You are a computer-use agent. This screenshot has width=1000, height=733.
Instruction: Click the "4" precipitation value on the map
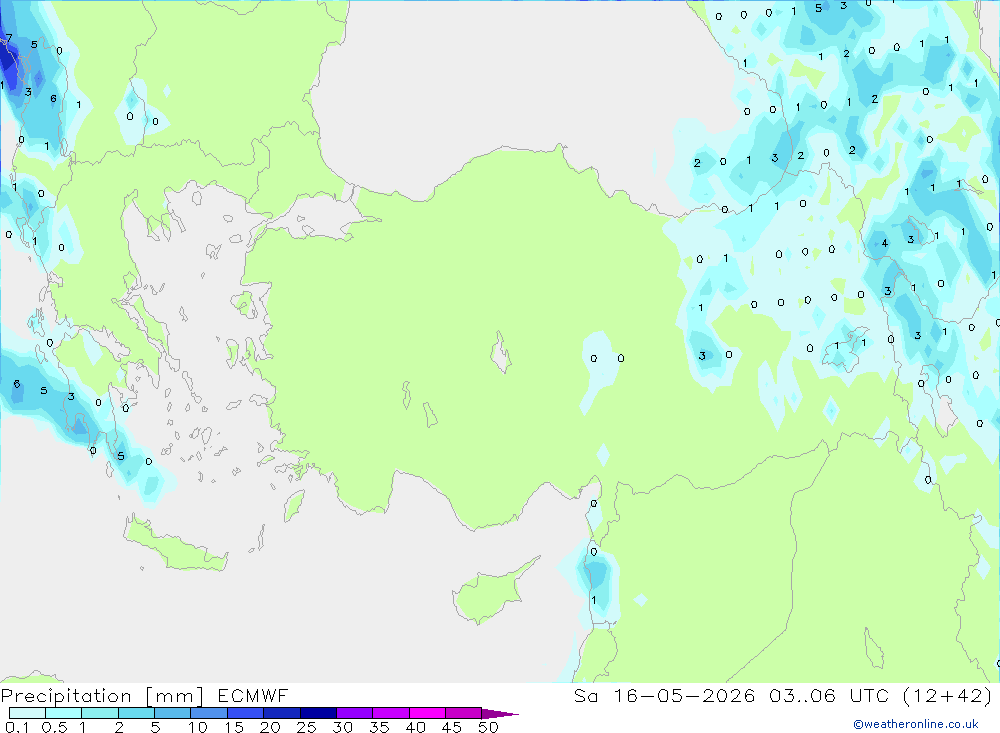(885, 243)
